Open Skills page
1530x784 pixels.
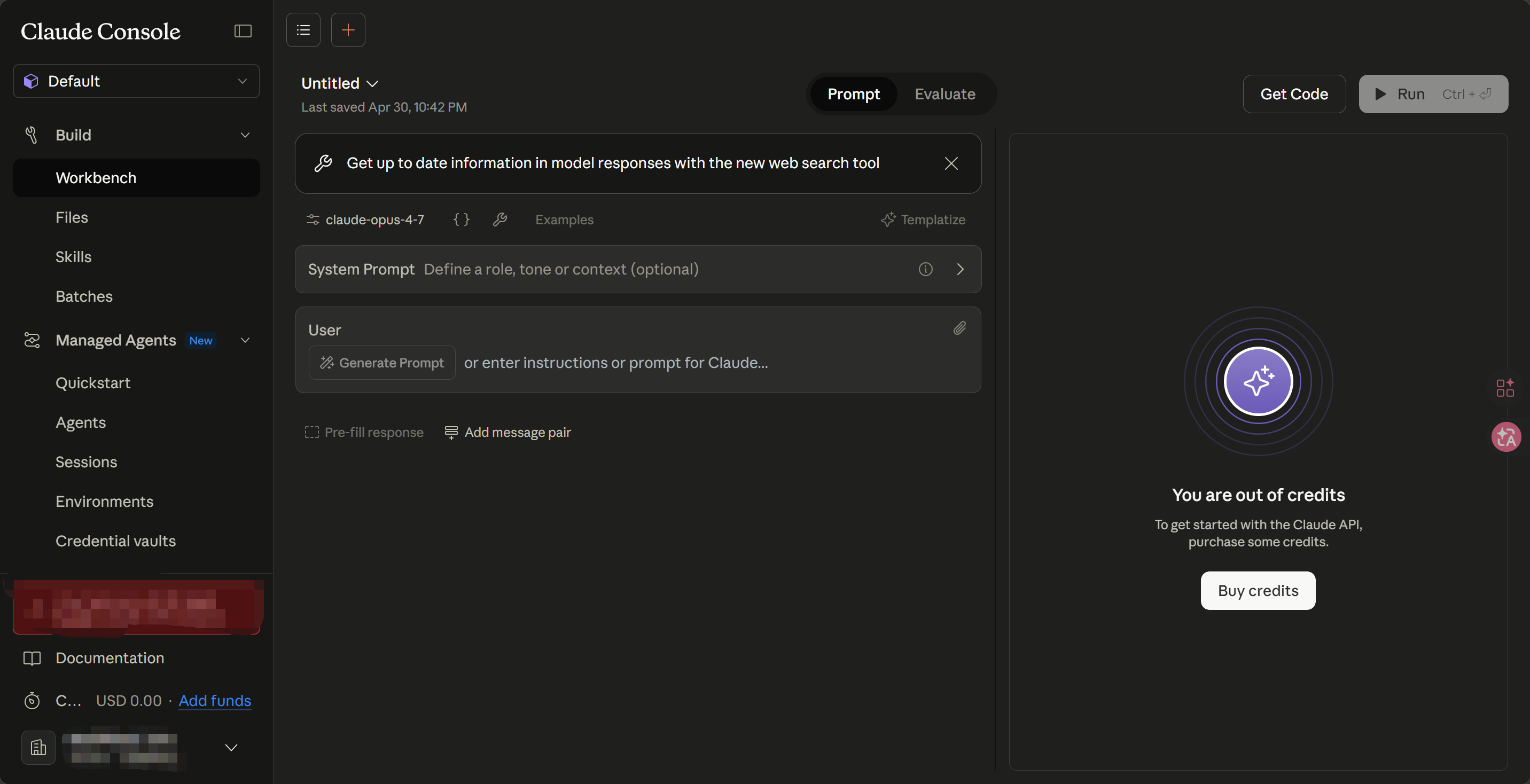click(74, 257)
